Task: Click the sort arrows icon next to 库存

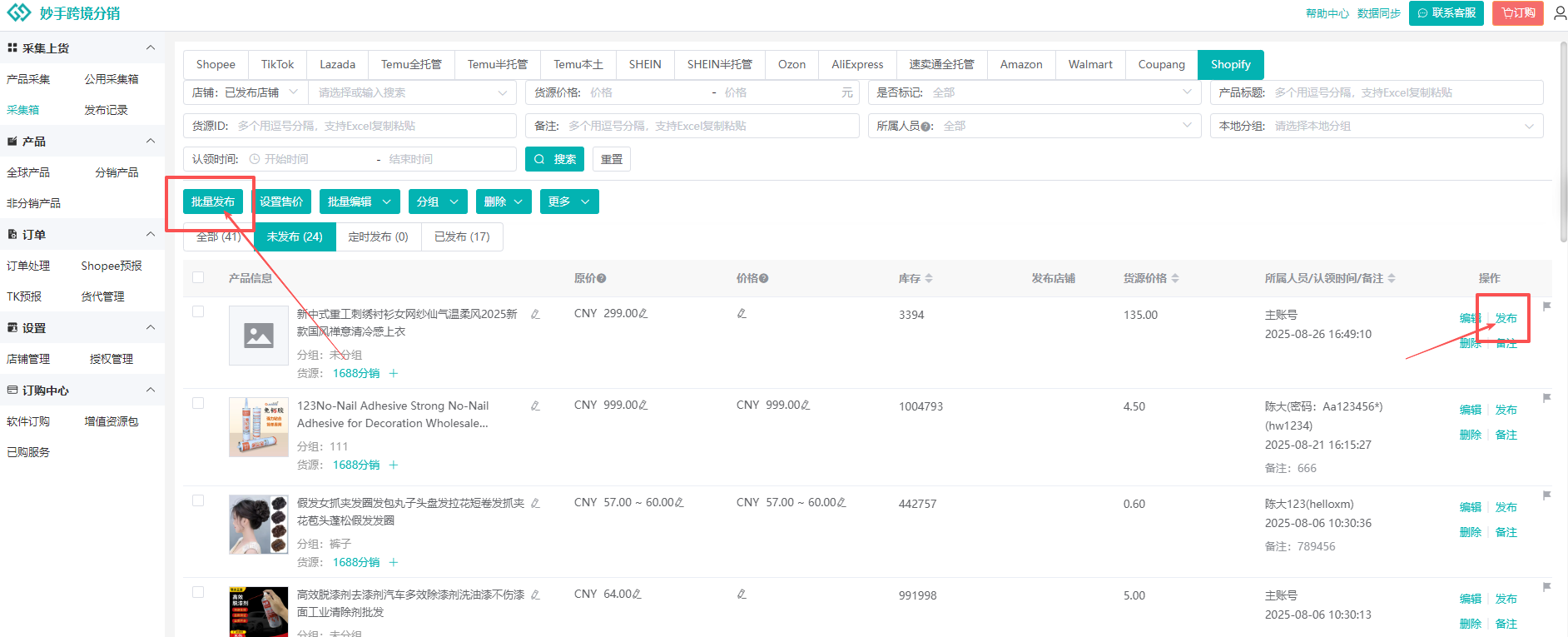Action: 929,278
